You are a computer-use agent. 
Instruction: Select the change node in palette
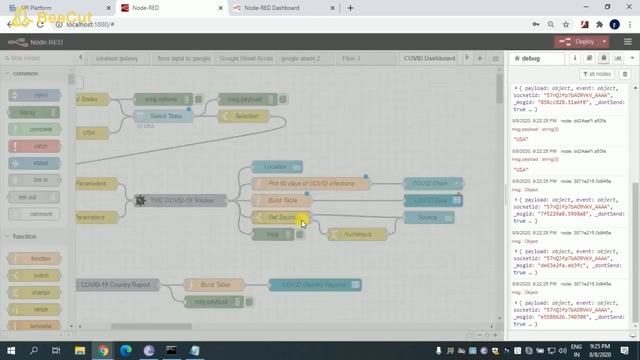(x=34, y=292)
